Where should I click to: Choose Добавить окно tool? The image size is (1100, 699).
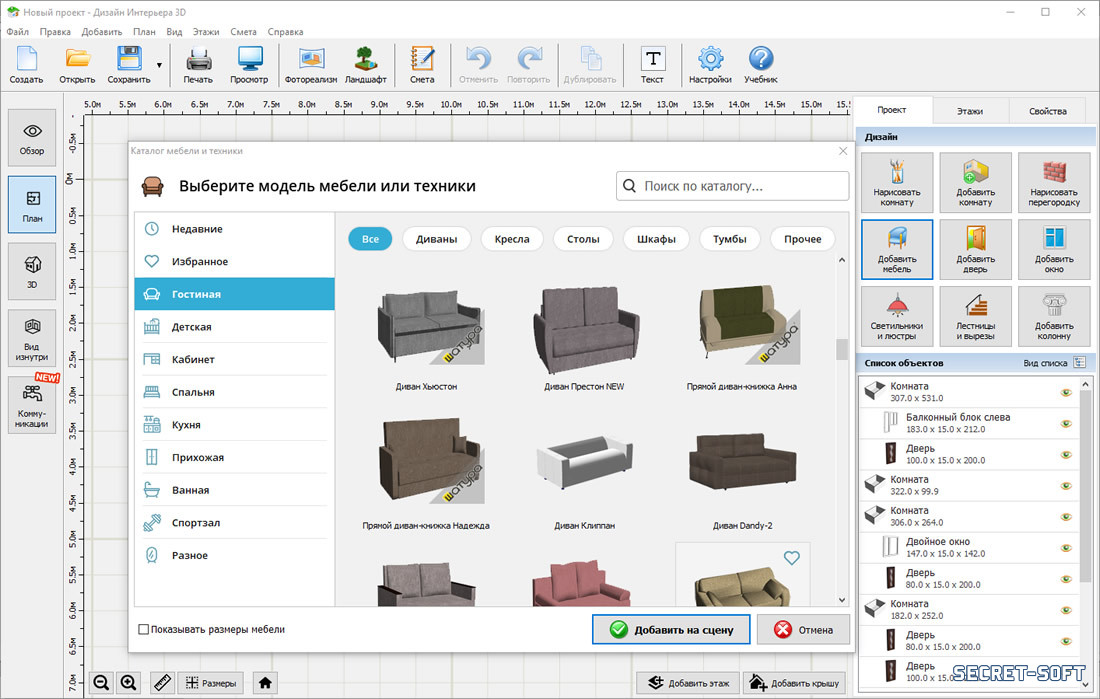click(1054, 249)
